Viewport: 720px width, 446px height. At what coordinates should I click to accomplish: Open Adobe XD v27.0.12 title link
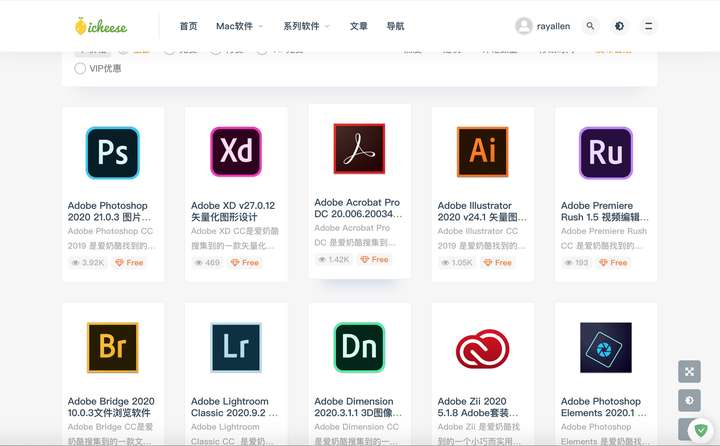(x=233, y=211)
